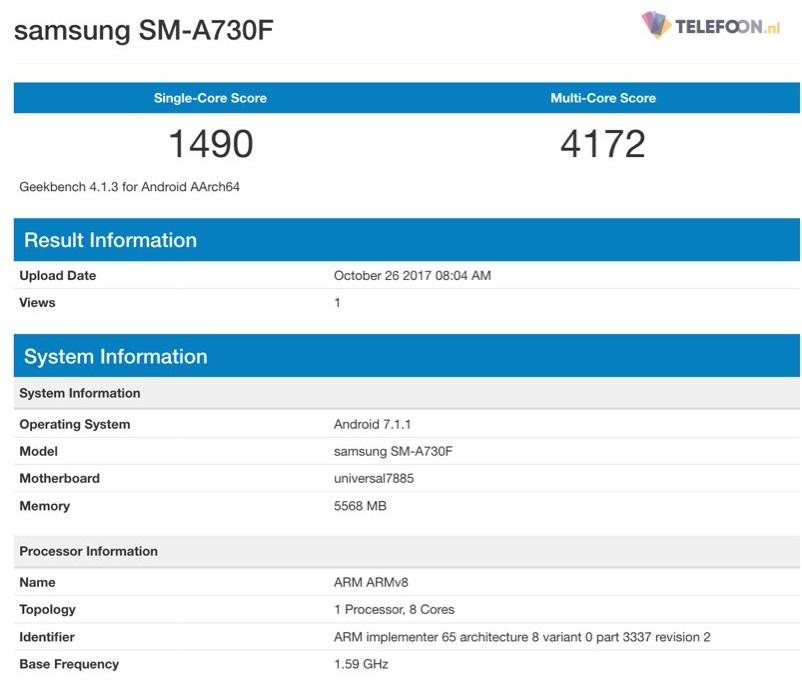Click the 'Upload Date' label
Viewport: 802px width, 691px height.
point(58,276)
